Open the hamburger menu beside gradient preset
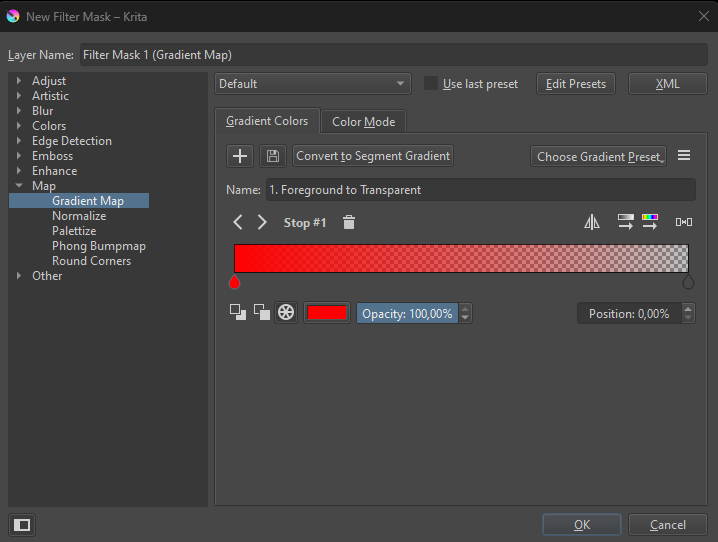718x542 pixels. (684, 156)
